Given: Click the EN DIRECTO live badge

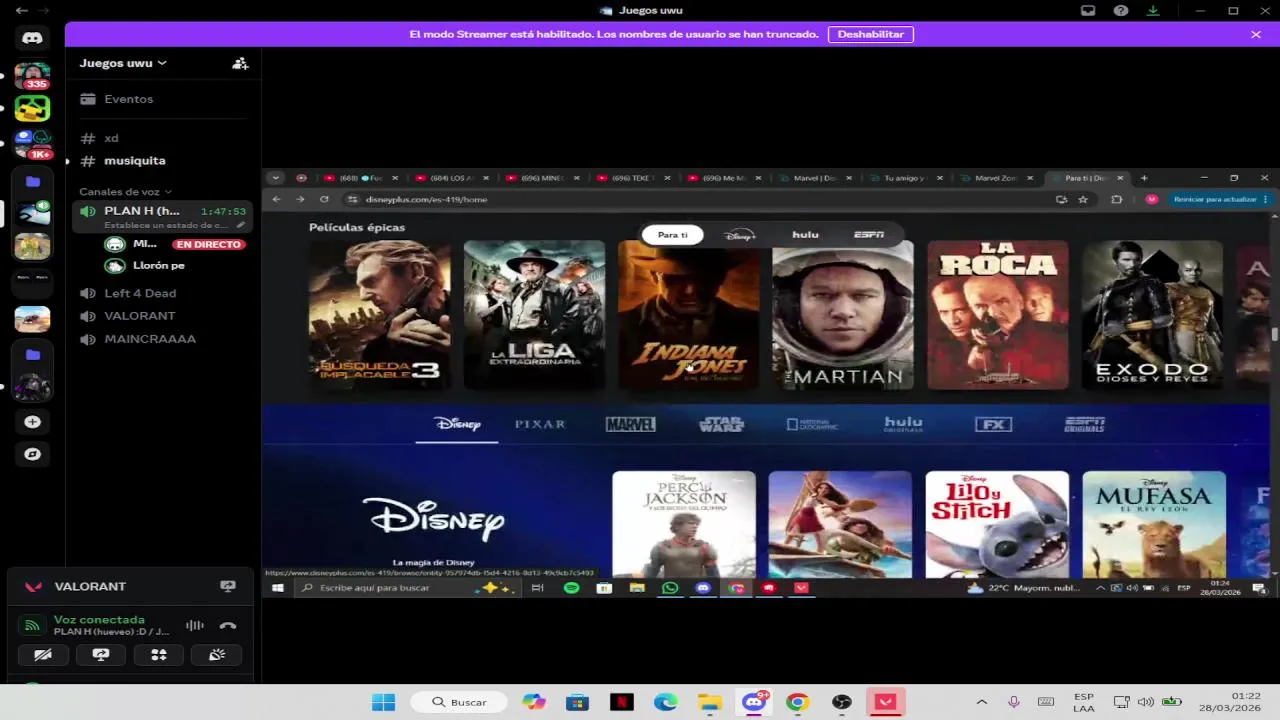Looking at the screenshot, I should [x=208, y=245].
